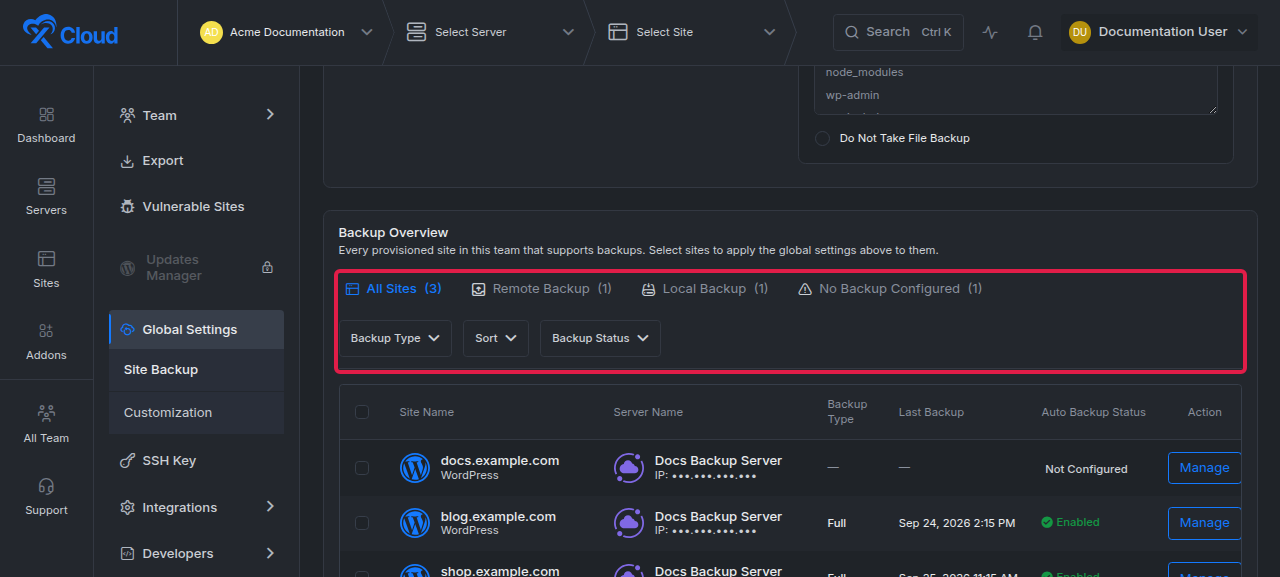Click the Updates Manager lock icon
Image resolution: width=1280 pixels, height=577 pixels.
[x=267, y=268]
